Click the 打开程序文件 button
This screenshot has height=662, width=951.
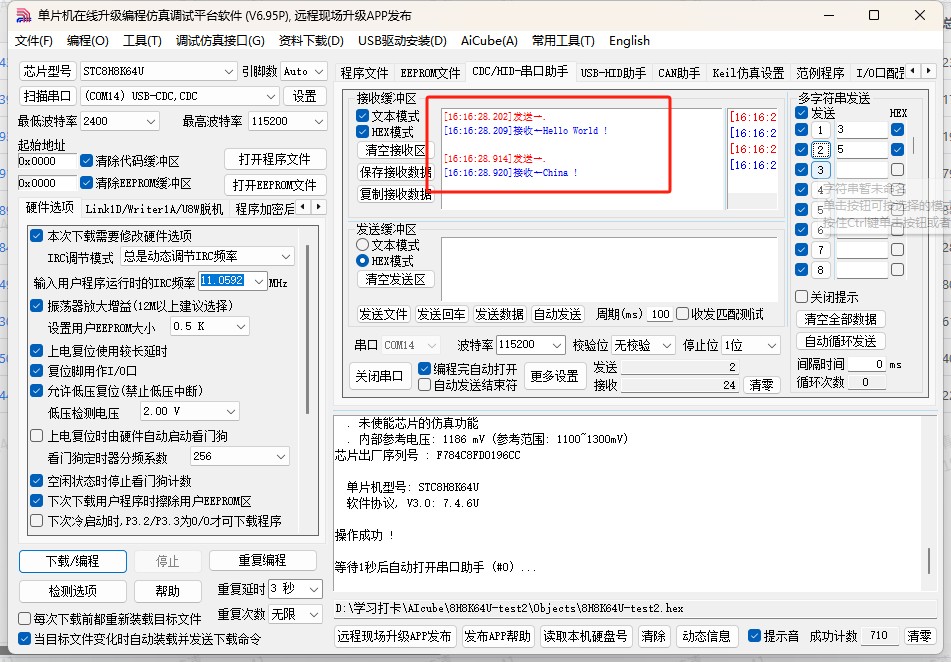coord(275,159)
